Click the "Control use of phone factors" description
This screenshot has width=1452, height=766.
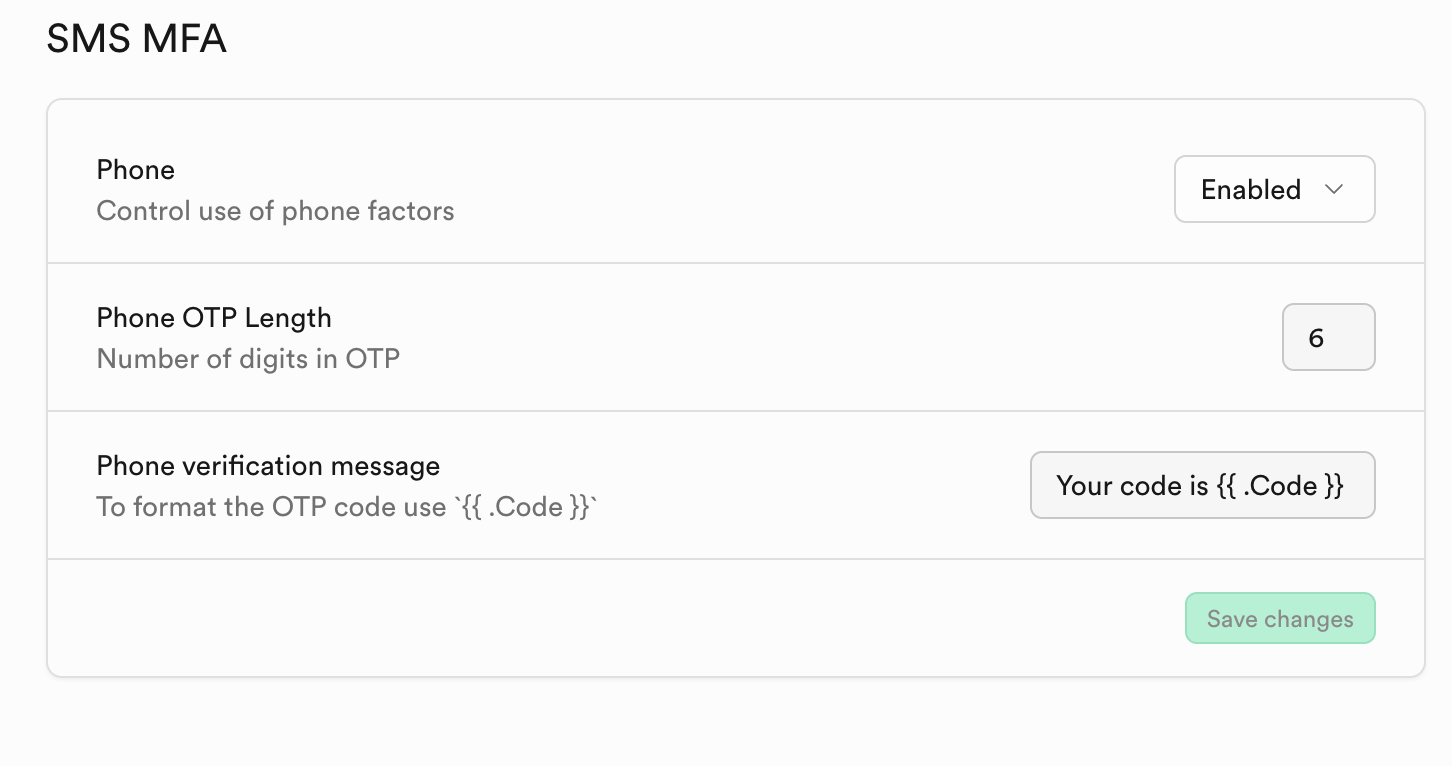(x=275, y=211)
